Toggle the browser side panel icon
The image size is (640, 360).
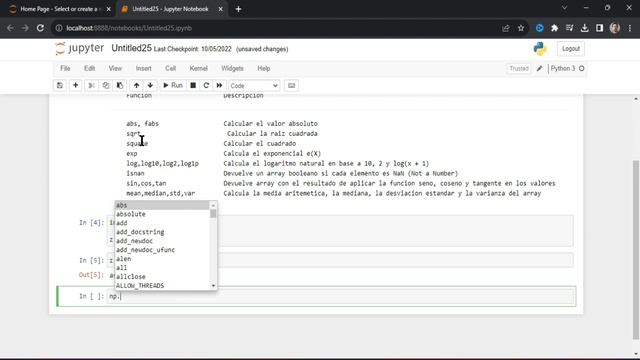(x=599, y=28)
